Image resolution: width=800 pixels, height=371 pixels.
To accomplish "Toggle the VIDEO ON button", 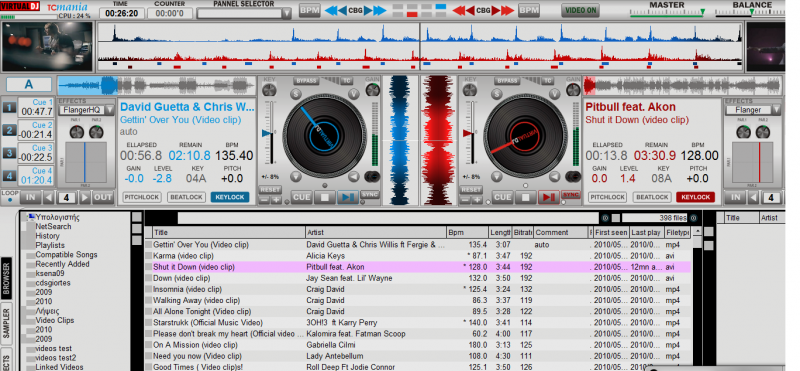I will click(x=581, y=10).
